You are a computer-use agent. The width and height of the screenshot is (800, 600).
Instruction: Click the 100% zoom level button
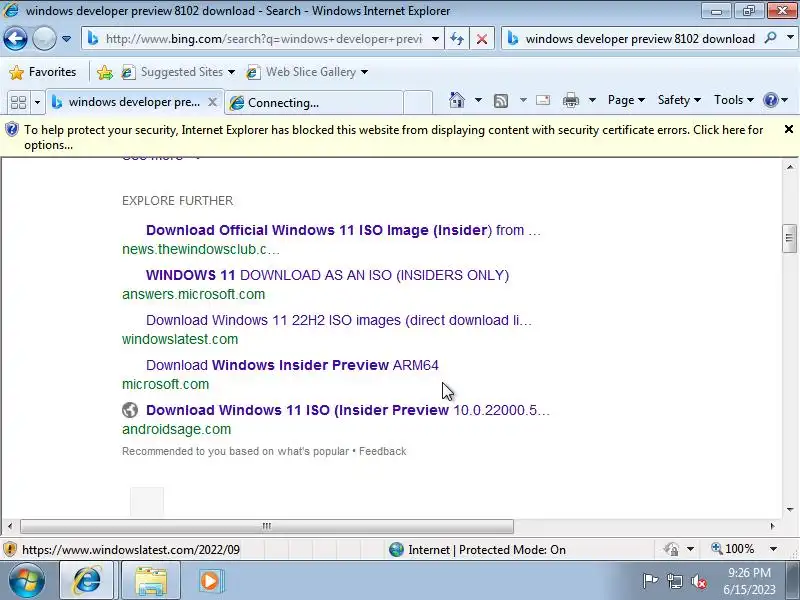click(x=733, y=549)
